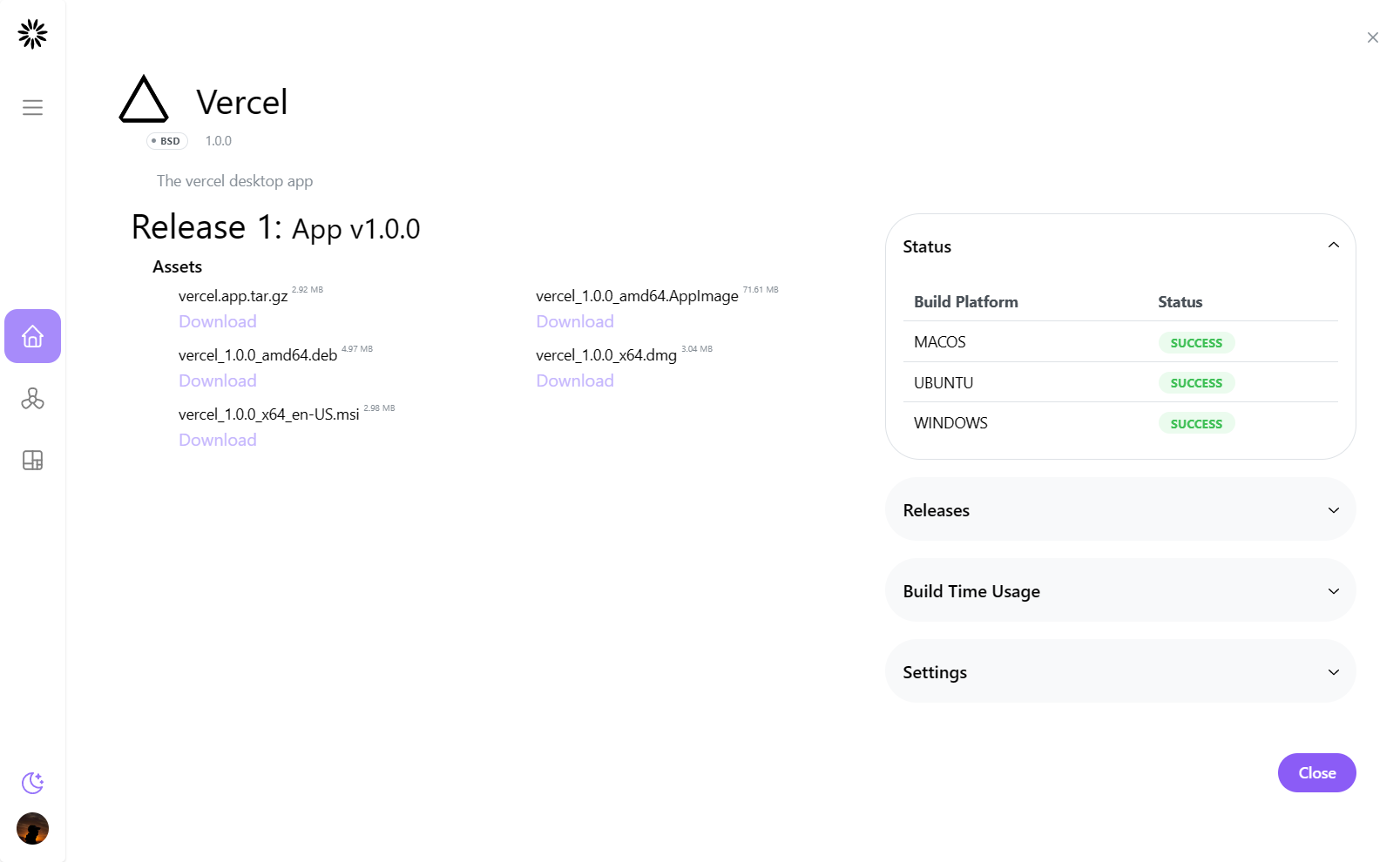Collapse the Status panel chevron
The width and height of the screenshot is (1400, 862).
point(1333,246)
